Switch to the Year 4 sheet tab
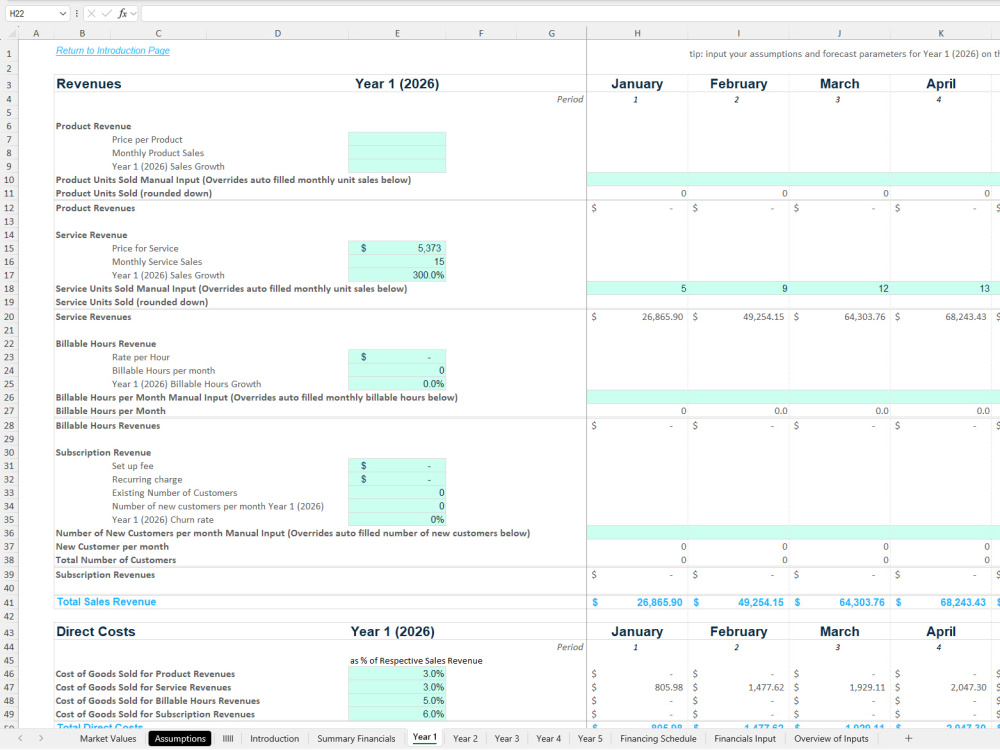The width and height of the screenshot is (1000, 750). [548, 739]
